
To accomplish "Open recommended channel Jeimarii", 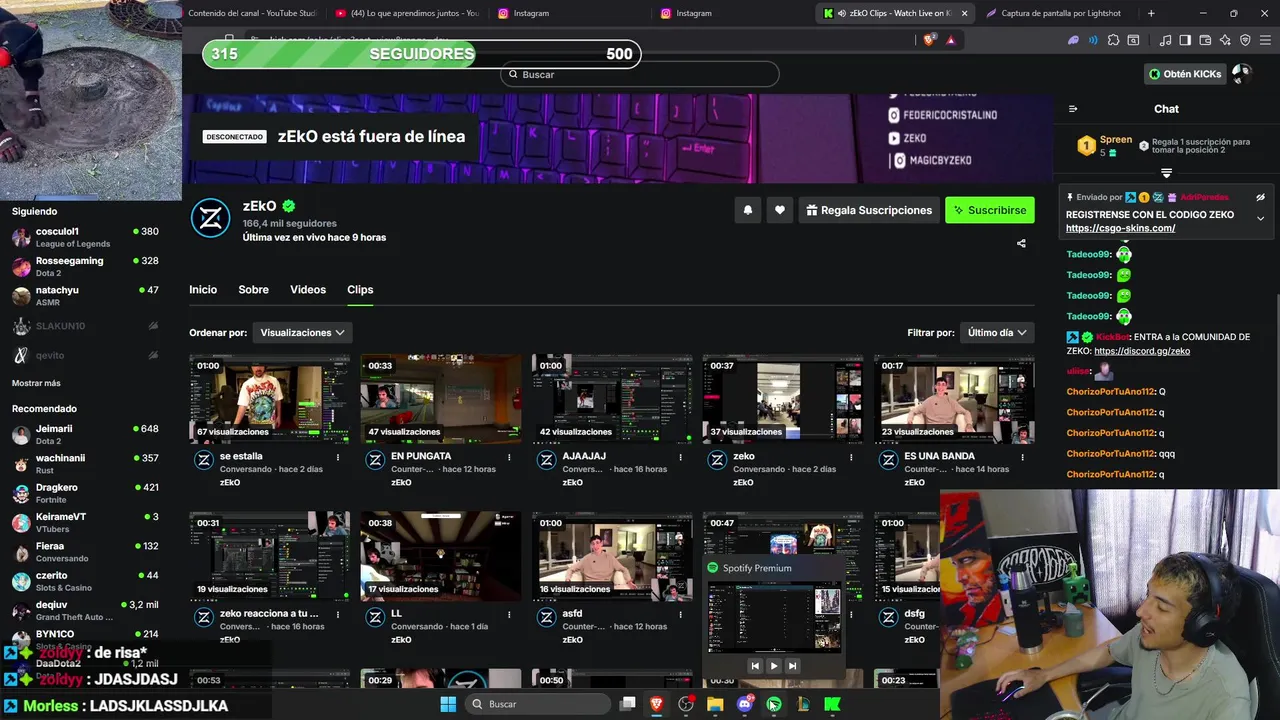I will [85, 434].
